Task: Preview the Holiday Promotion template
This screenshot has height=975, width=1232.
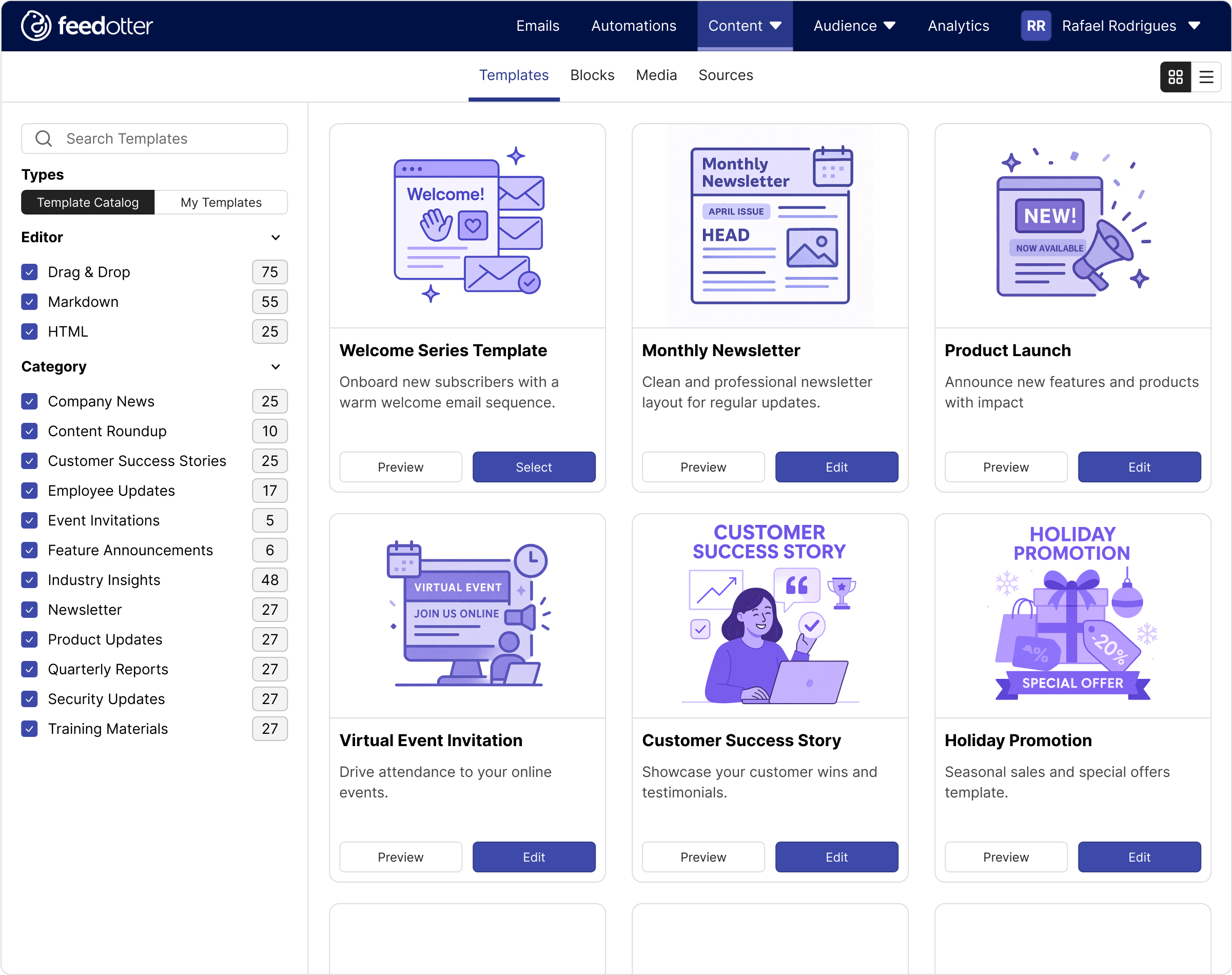Action: pyautogui.click(x=1006, y=857)
